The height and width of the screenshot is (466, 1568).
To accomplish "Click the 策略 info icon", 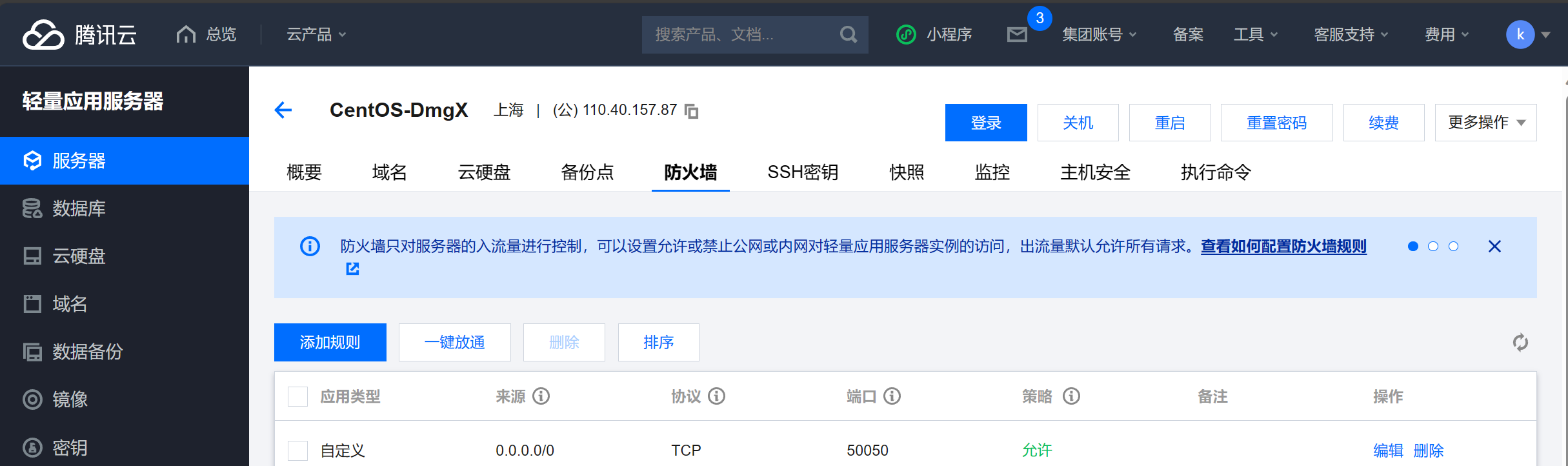I will (x=1071, y=396).
